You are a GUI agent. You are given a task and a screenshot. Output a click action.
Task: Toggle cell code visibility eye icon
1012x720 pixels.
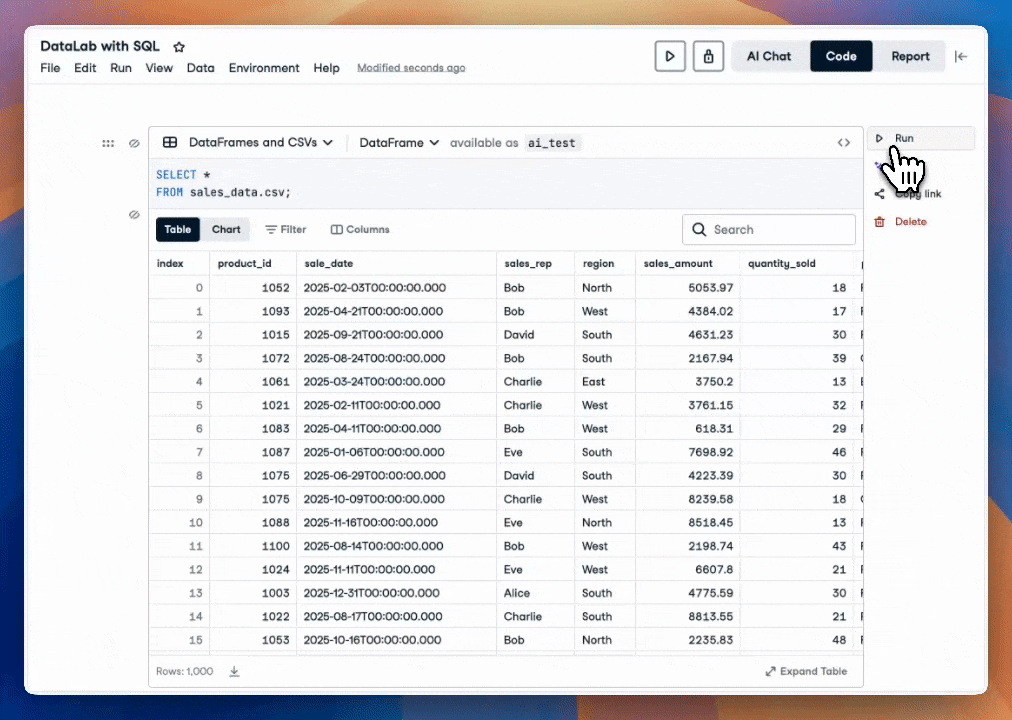(134, 143)
